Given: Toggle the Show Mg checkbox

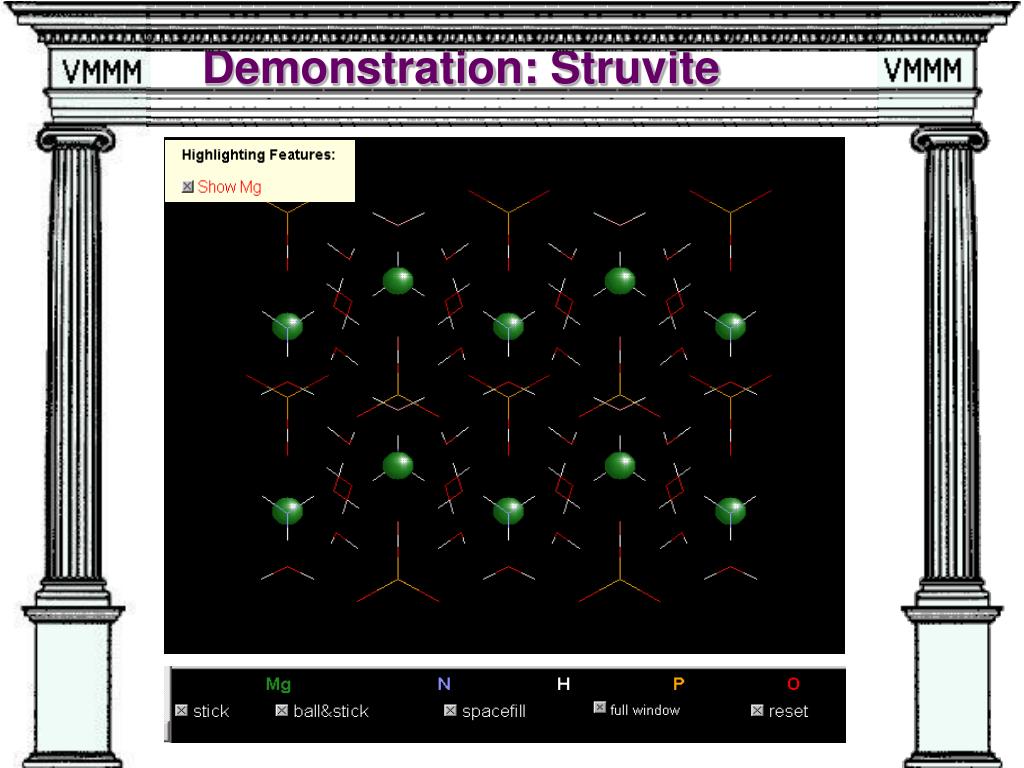Looking at the screenshot, I should pos(188,187).
